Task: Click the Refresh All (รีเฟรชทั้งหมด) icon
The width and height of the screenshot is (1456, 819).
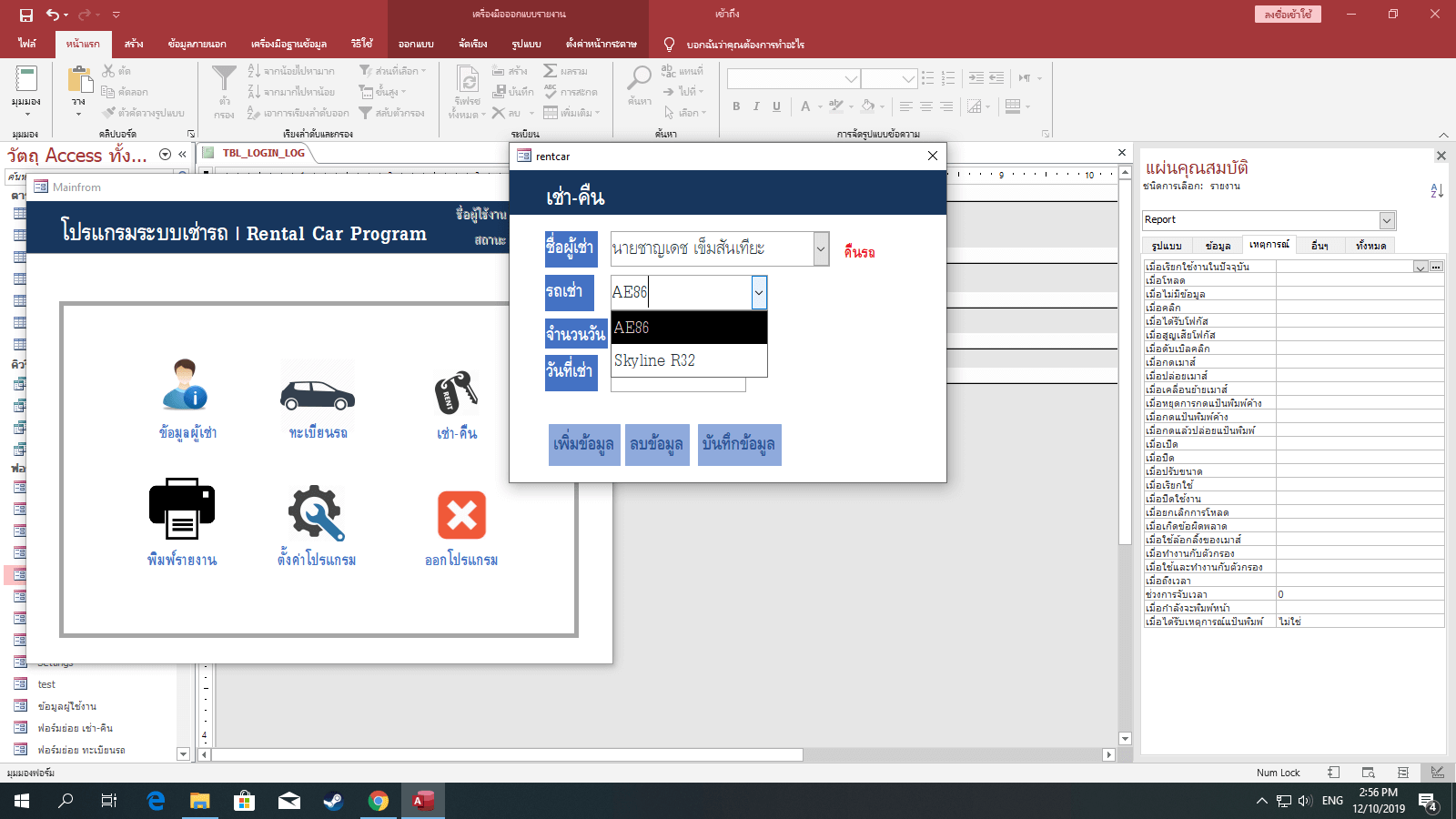Action: click(x=468, y=80)
